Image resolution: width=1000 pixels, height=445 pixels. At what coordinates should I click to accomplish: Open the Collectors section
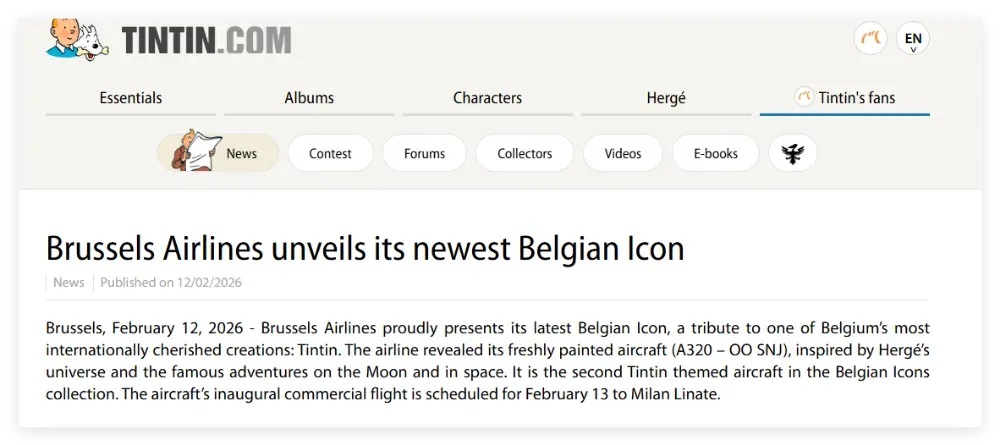pyautogui.click(x=525, y=153)
